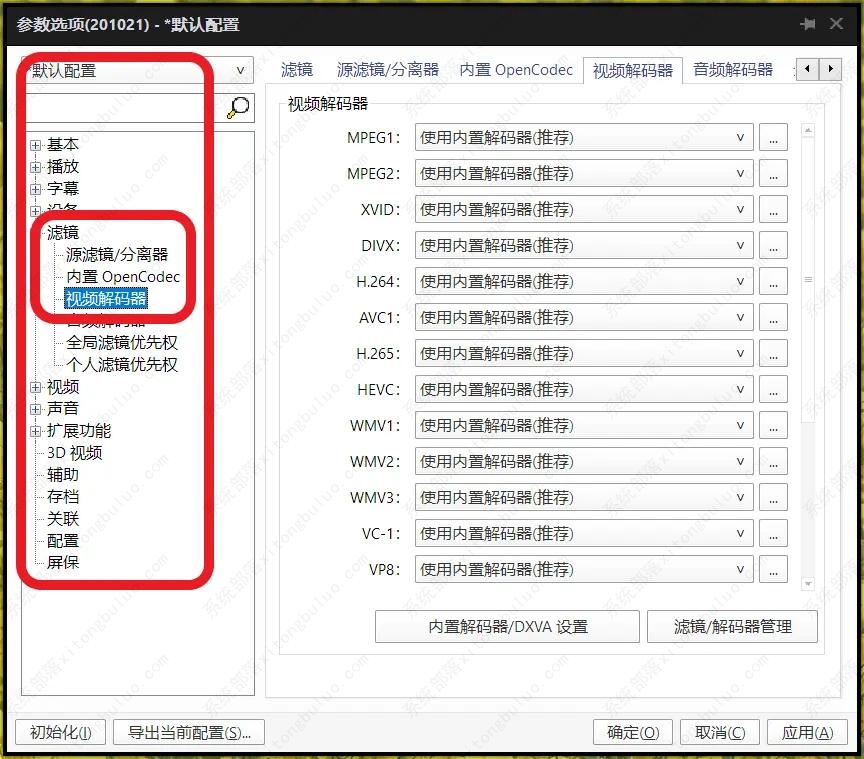Open MPEG1 decoder settings ellipsis button
The height and width of the screenshot is (759, 864).
point(773,138)
